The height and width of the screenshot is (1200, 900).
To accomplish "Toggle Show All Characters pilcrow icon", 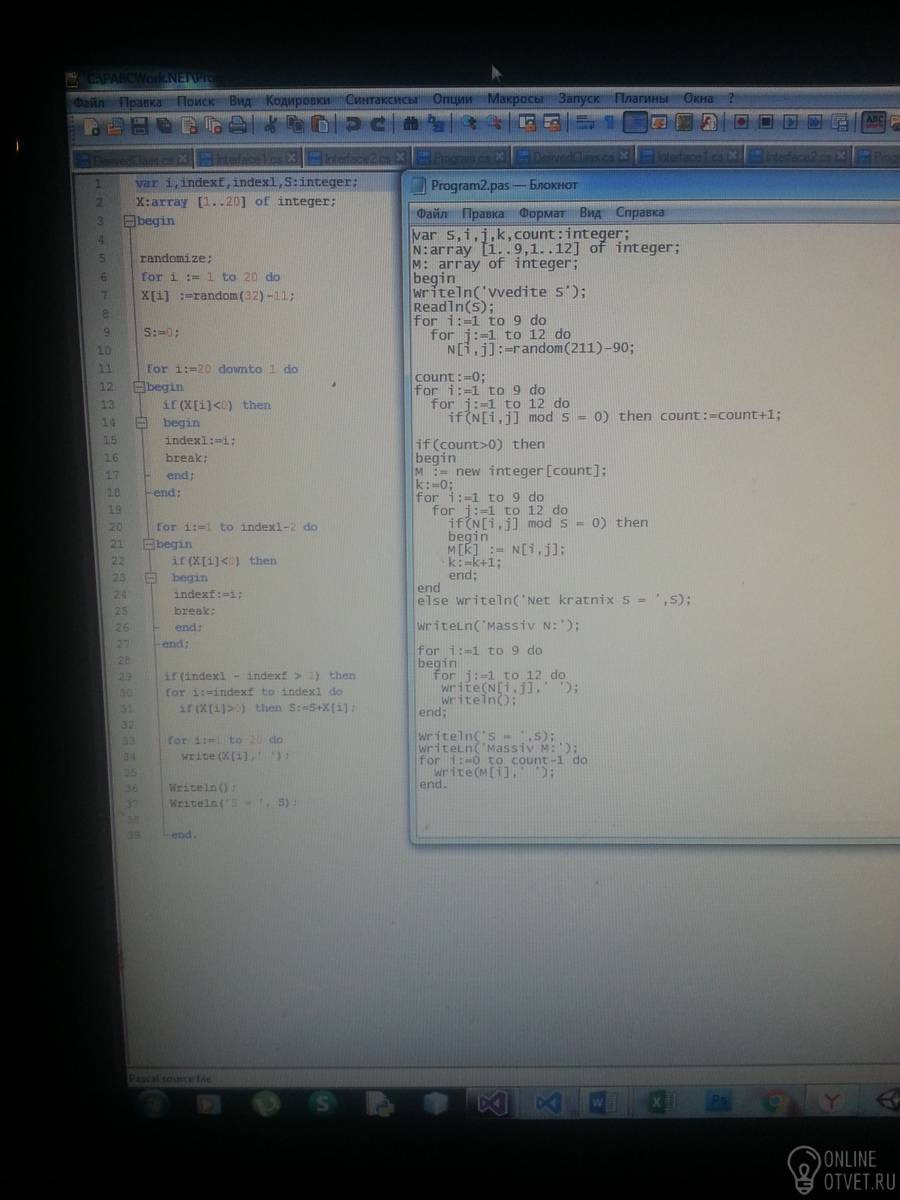I will (x=610, y=123).
